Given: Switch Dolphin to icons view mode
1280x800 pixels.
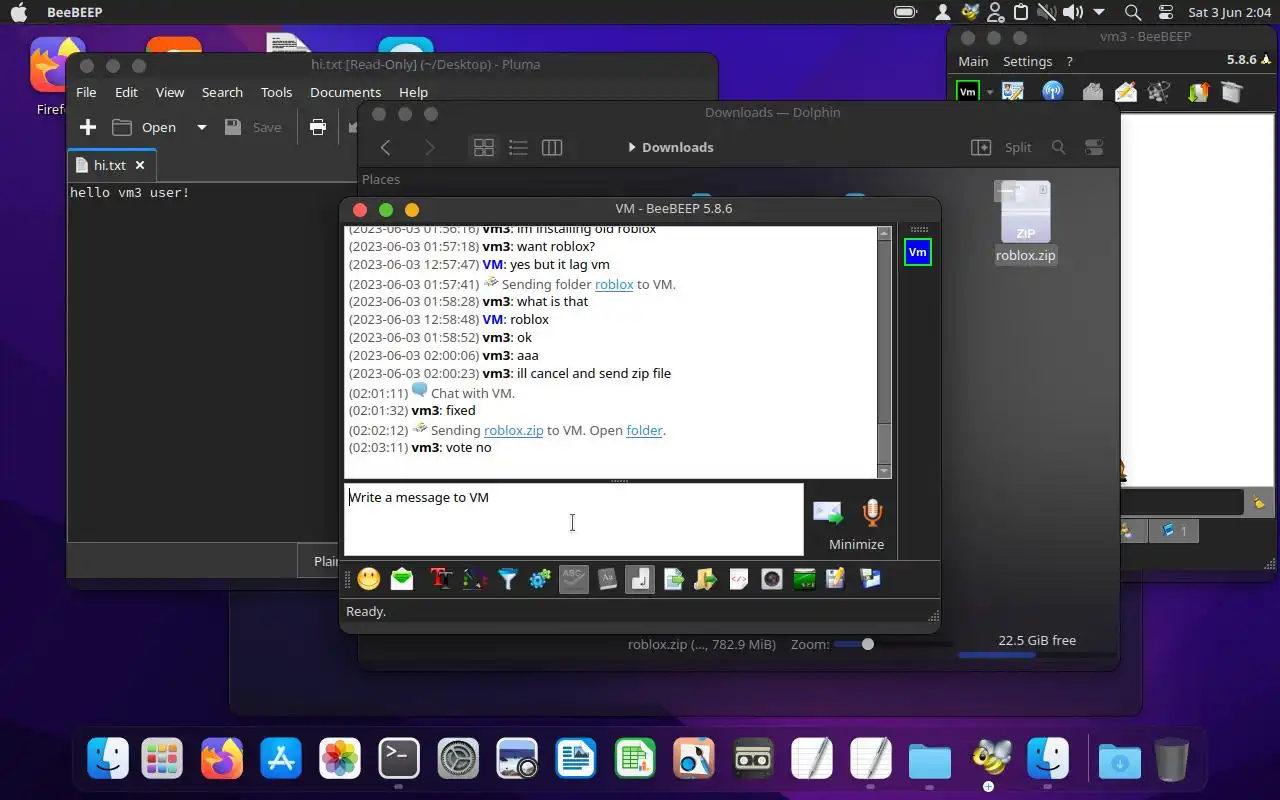Looking at the screenshot, I should 484,147.
